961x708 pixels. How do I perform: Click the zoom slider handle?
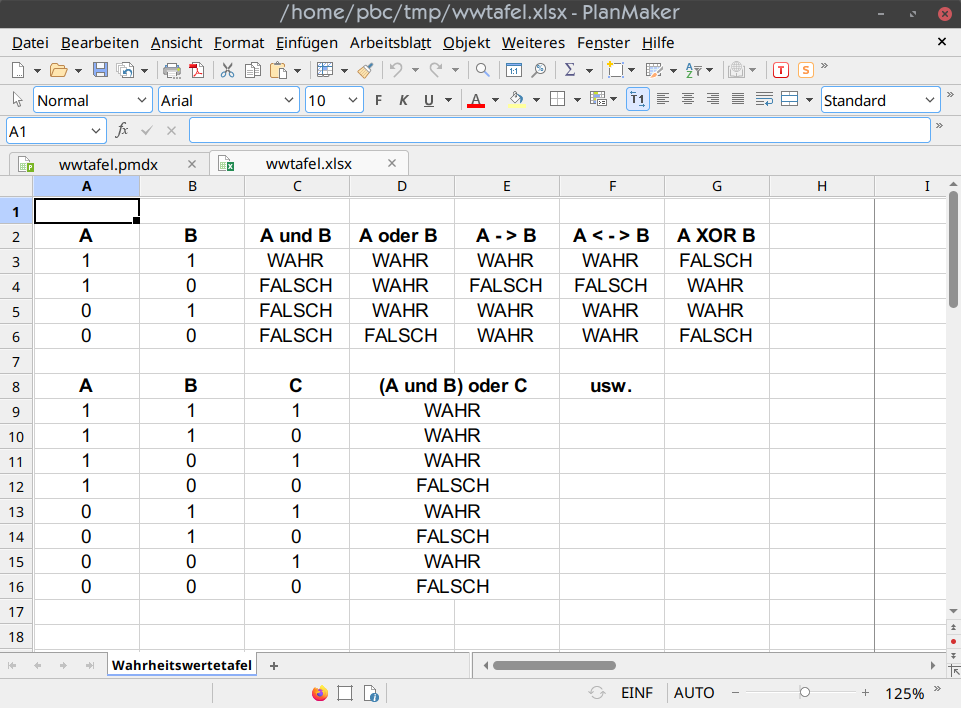(805, 693)
